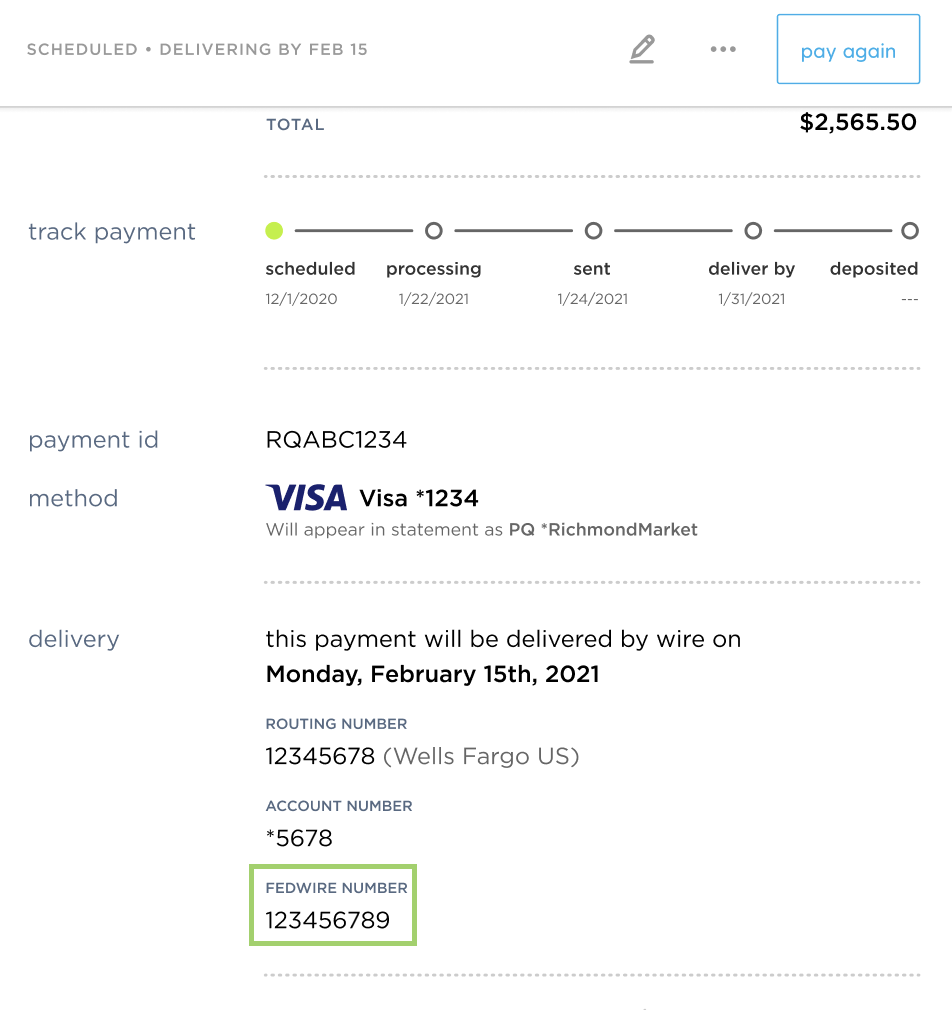Select the processing step circle

point(433,231)
